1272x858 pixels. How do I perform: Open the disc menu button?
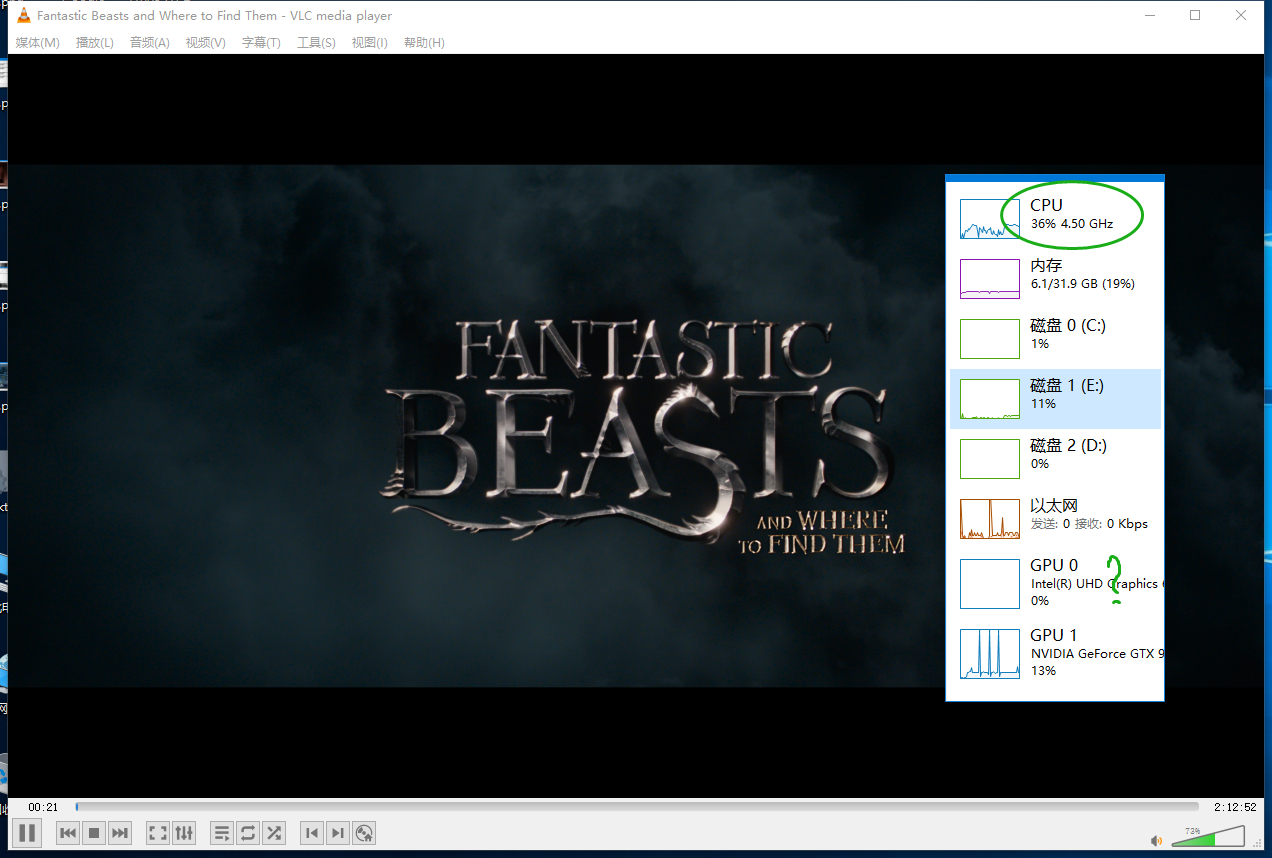click(x=364, y=832)
